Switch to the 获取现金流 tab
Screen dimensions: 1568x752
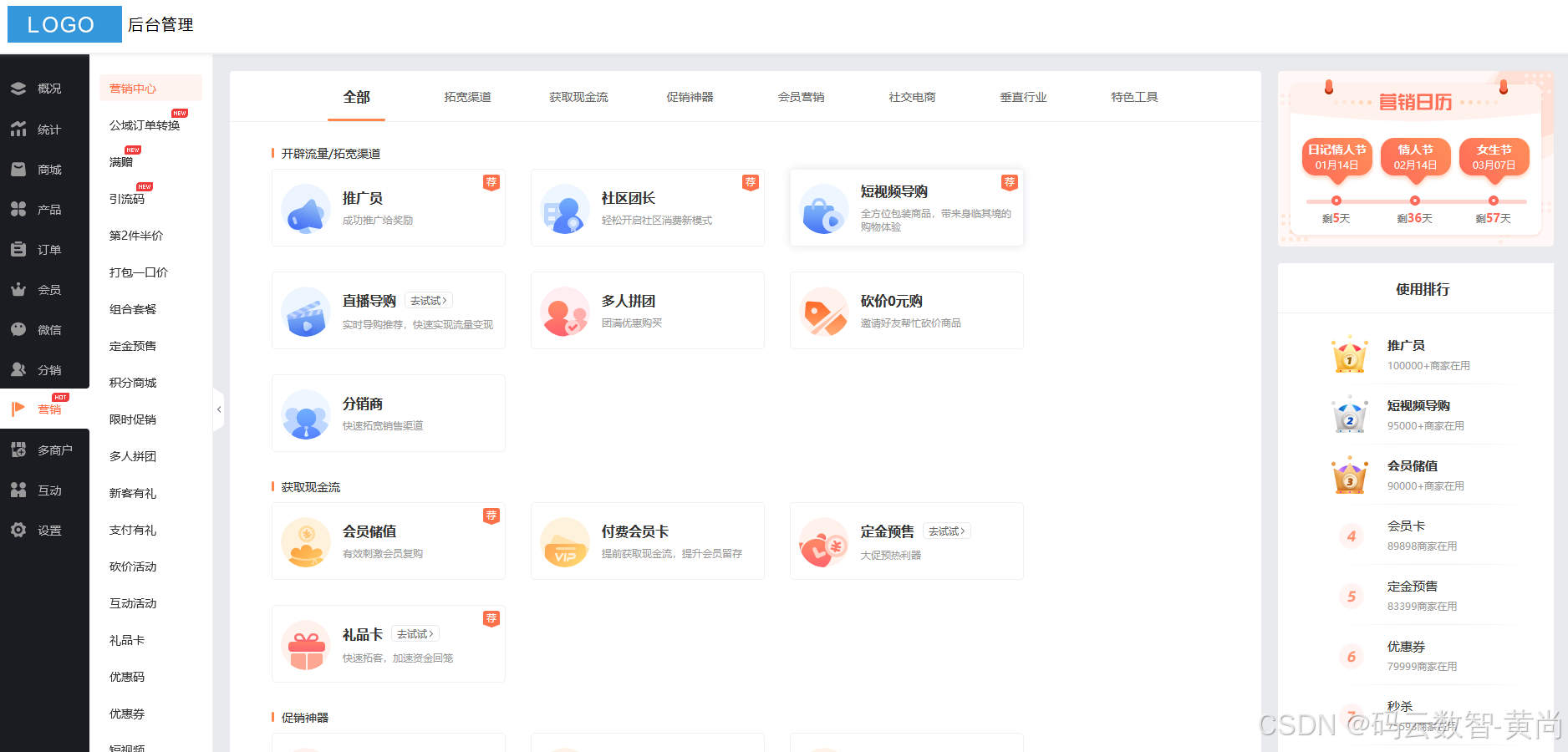coord(578,97)
